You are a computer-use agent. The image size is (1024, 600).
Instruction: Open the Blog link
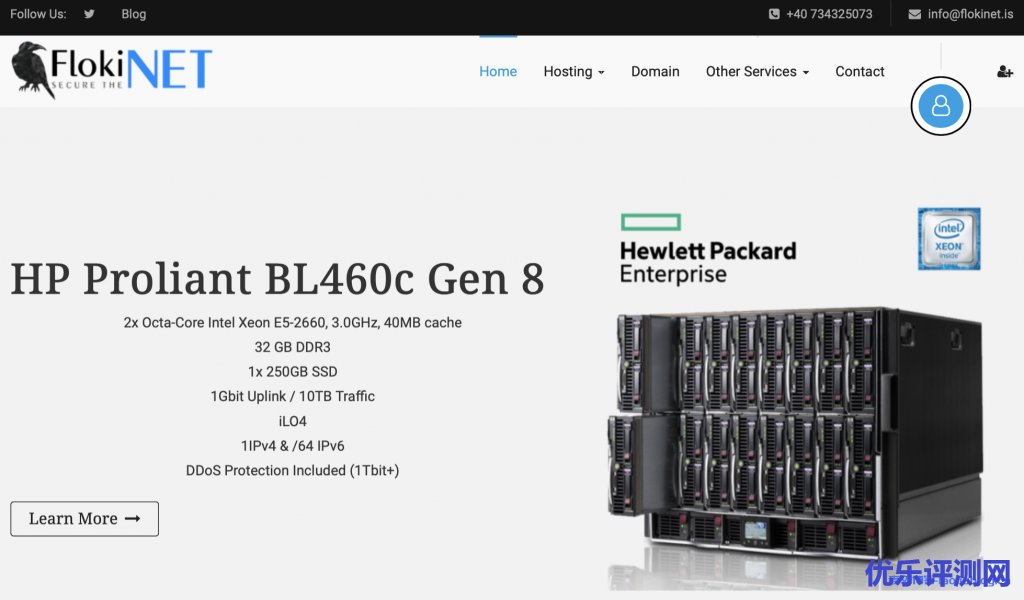(x=133, y=14)
